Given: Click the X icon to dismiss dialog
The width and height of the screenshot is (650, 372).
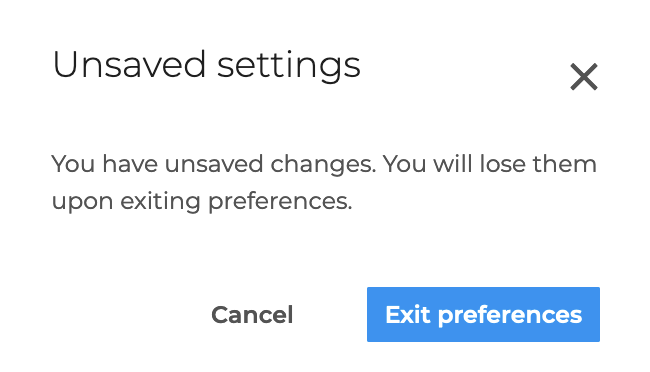Looking at the screenshot, I should pos(584,77).
